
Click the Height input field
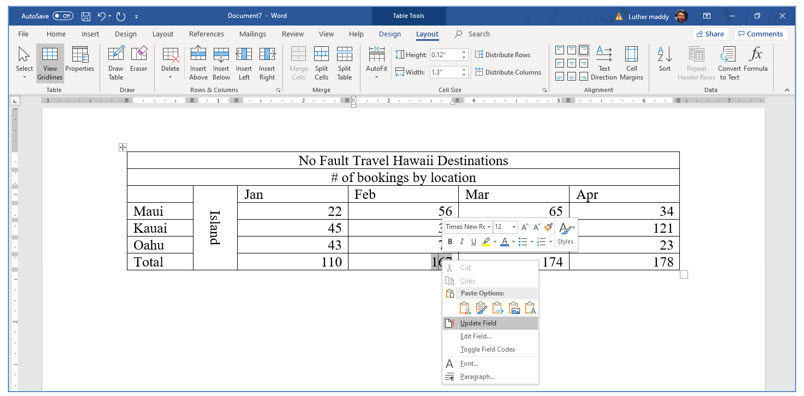(x=446, y=55)
